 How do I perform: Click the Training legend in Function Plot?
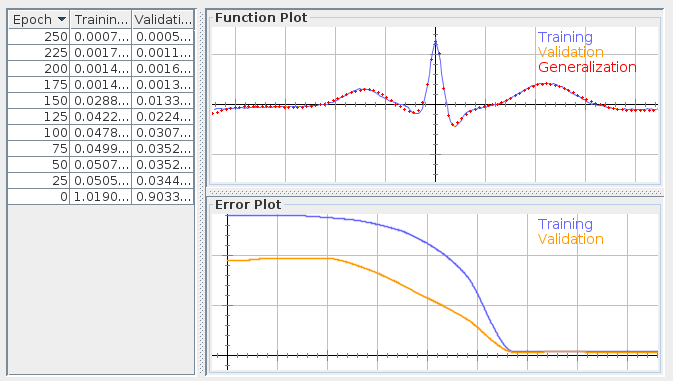click(565, 37)
